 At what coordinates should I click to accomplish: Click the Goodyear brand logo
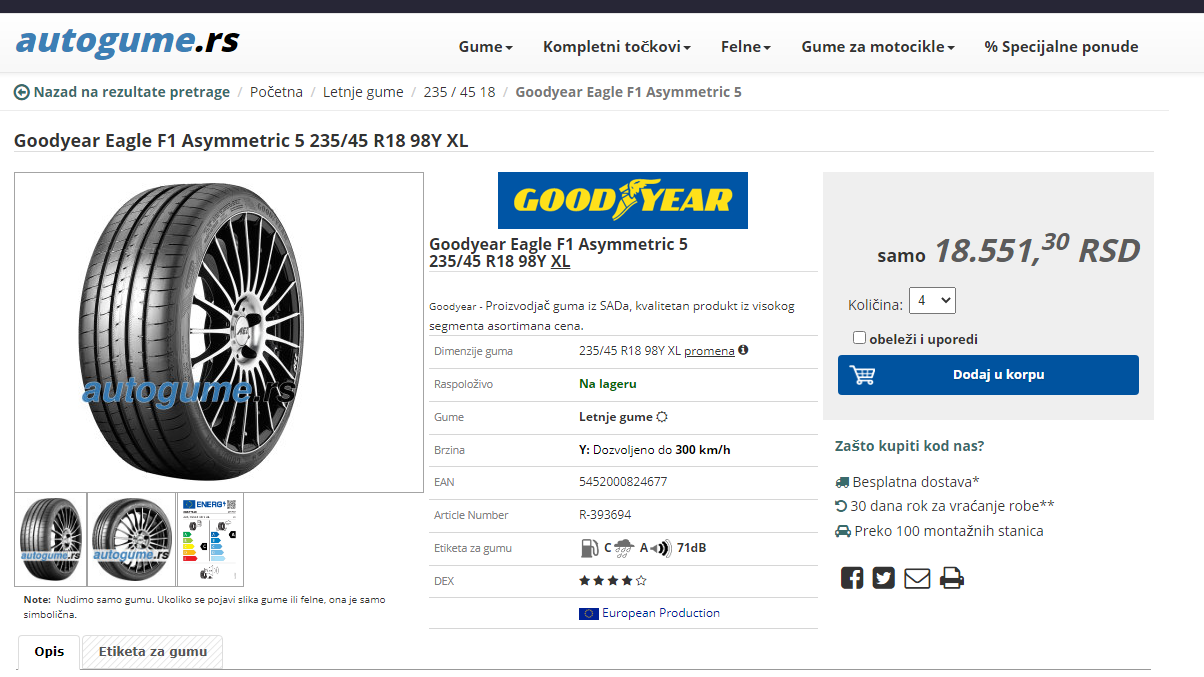pos(622,201)
